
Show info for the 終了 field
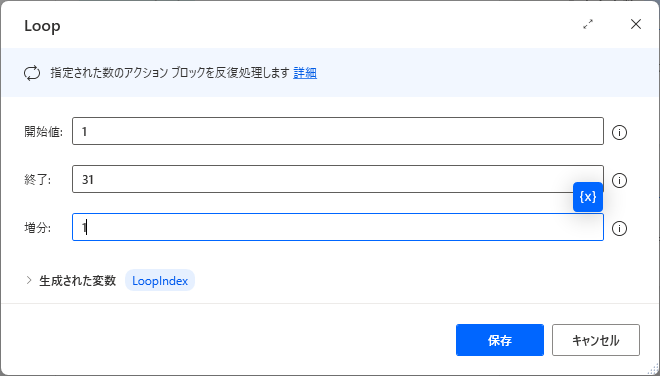pyautogui.click(x=619, y=181)
